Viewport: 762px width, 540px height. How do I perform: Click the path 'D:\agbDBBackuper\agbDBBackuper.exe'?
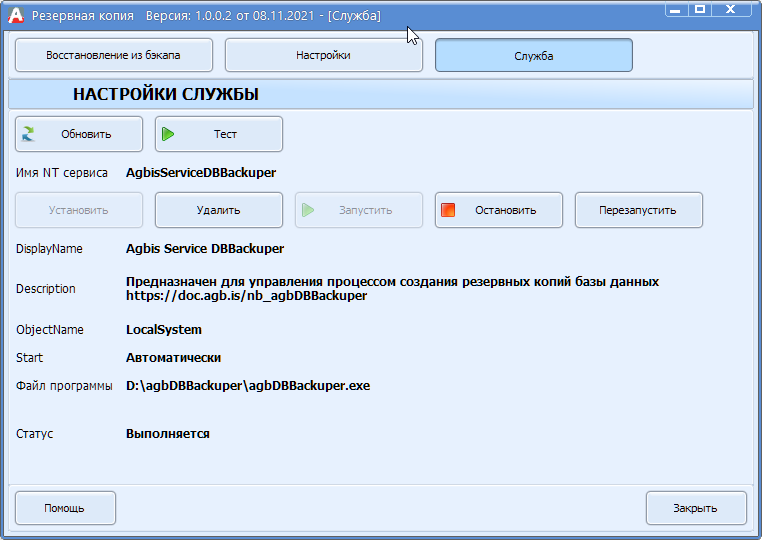[x=248, y=385]
